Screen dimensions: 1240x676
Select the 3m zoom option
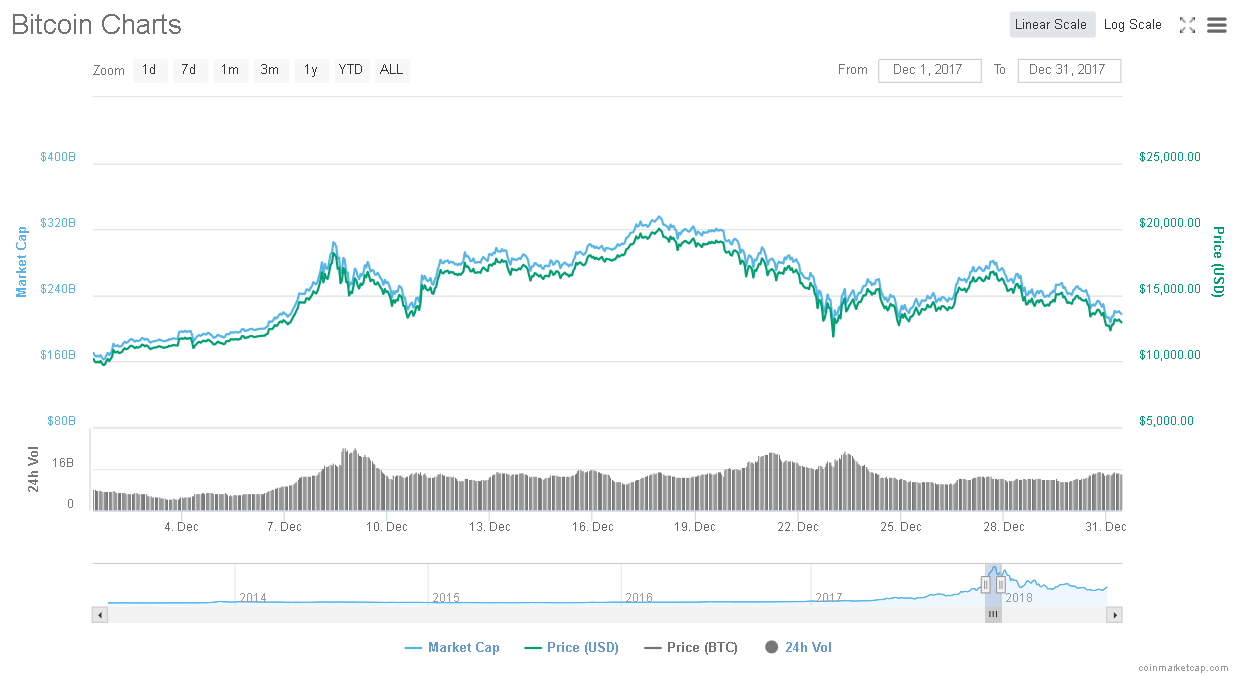pyautogui.click(x=270, y=70)
